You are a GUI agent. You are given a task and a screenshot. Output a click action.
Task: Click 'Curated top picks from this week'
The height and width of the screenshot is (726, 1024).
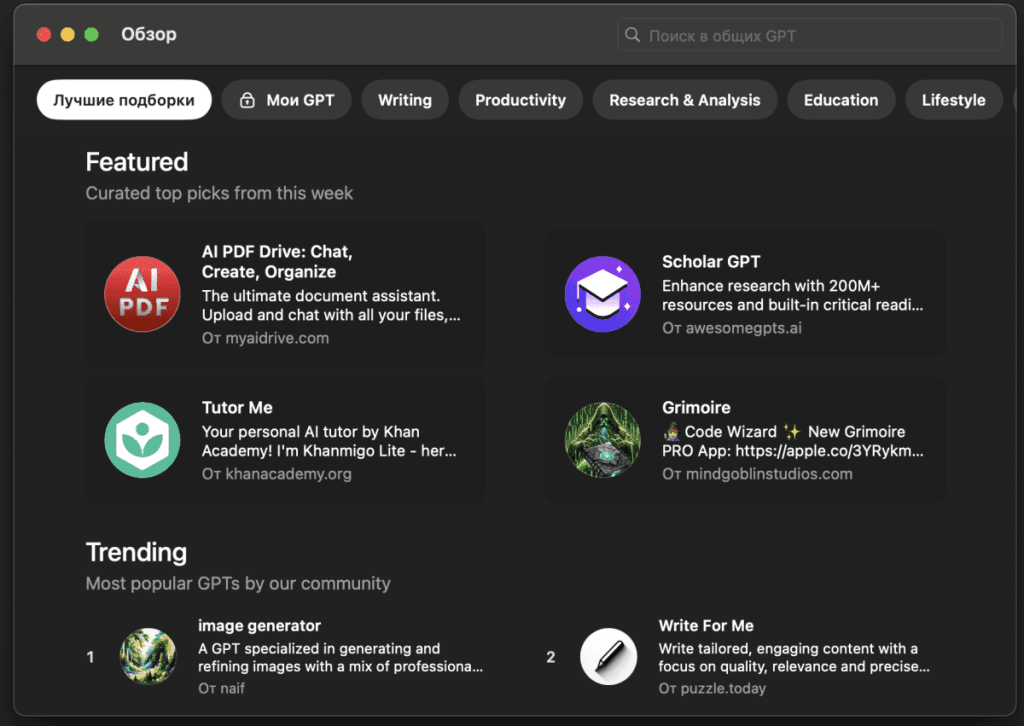[219, 193]
